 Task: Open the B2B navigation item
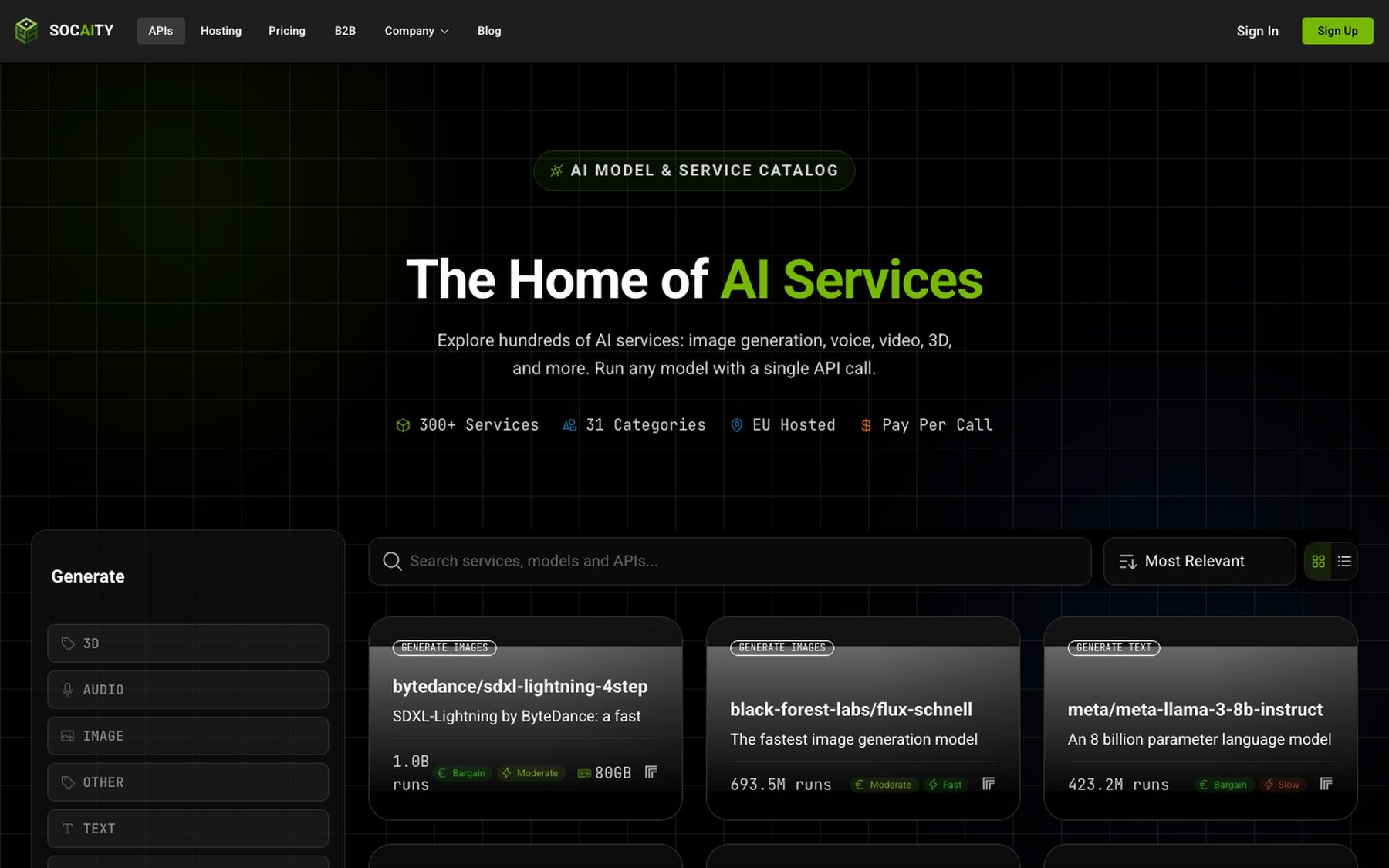coord(345,31)
